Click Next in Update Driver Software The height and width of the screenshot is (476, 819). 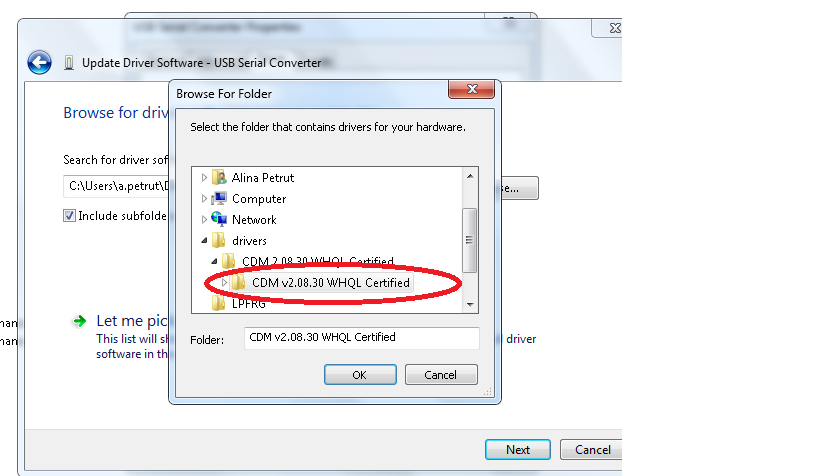coord(518,449)
